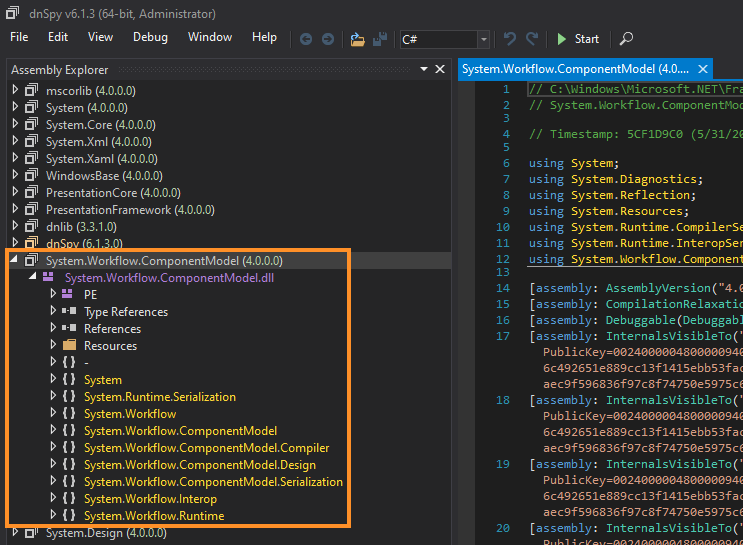Select the System.Design (4.0.0.0) assembly
The height and width of the screenshot is (545, 743).
click(x=106, y=533)
